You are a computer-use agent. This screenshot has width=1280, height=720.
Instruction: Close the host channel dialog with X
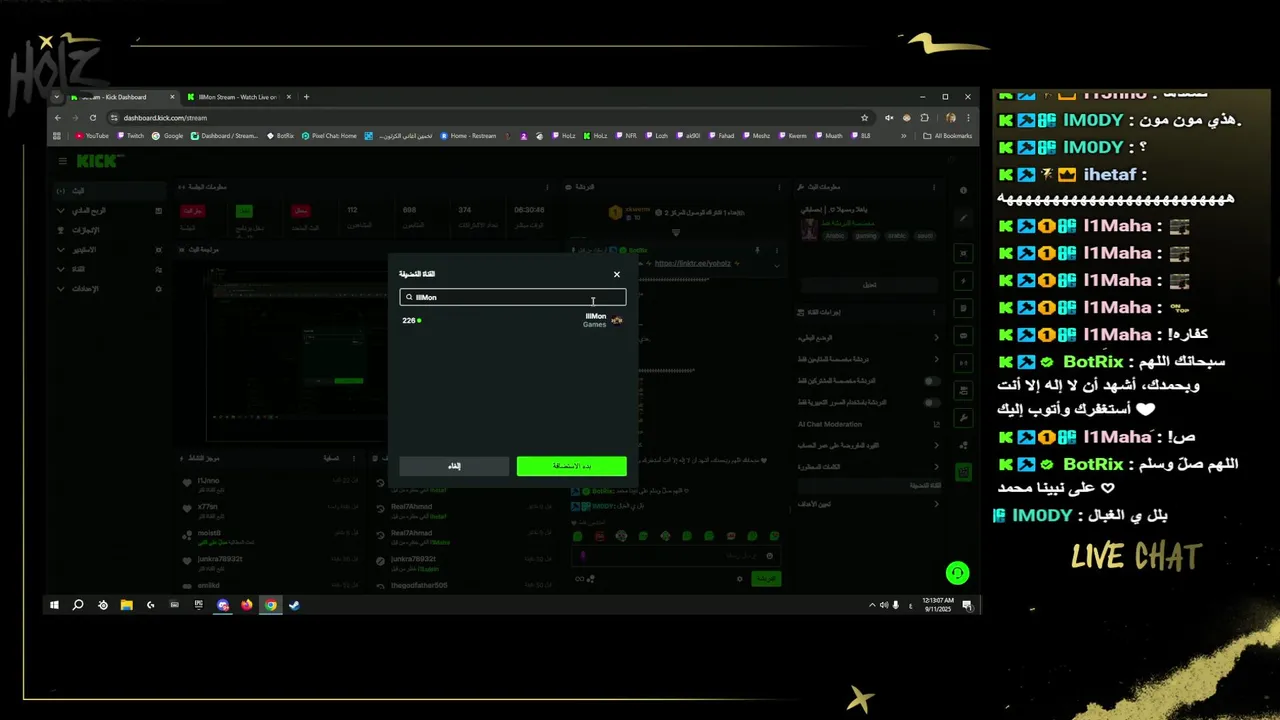click(x=616, y=274)
